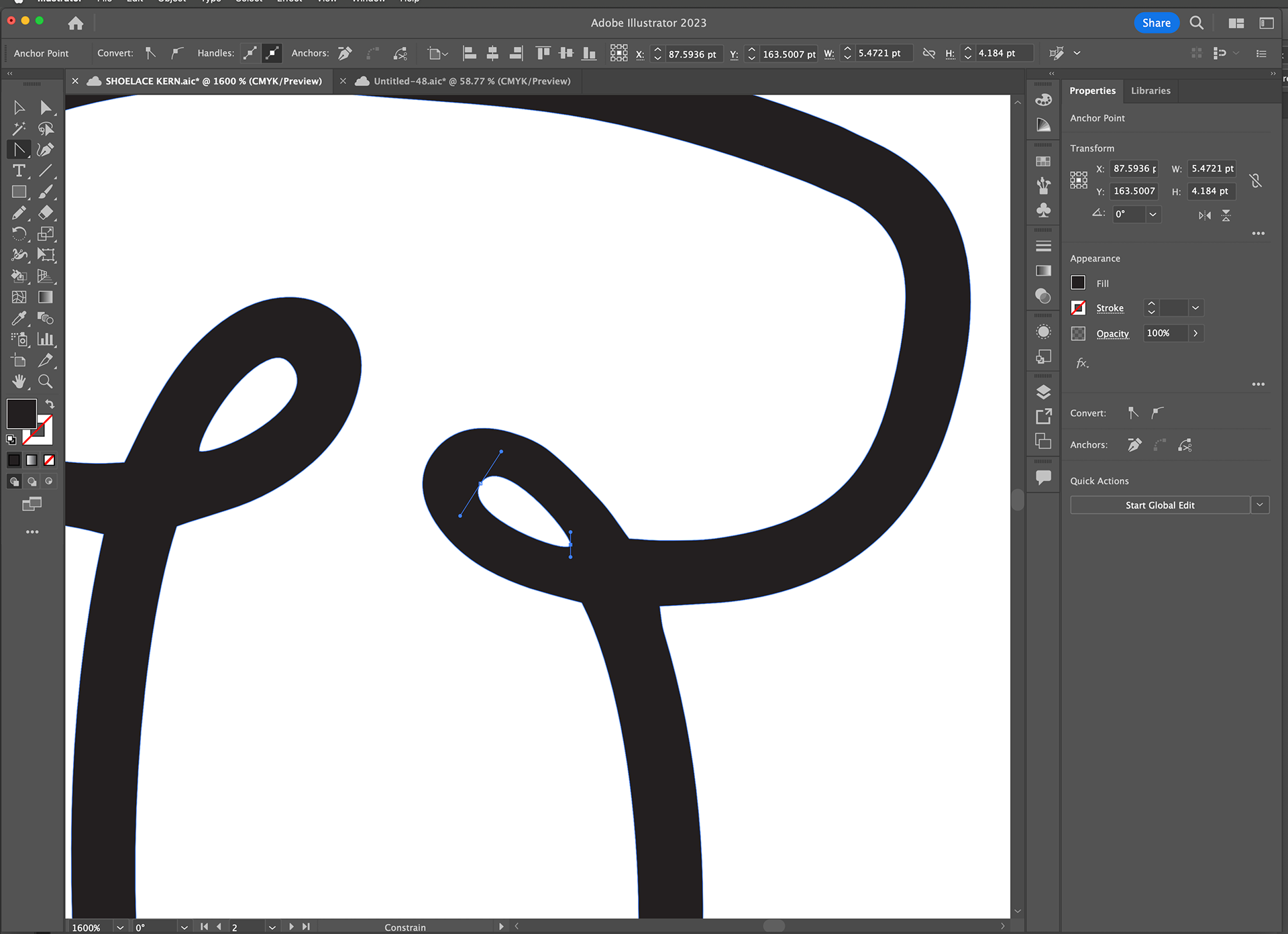This screenshot has height=934, width=1288.
Task: Open the Stroke weight dropdown
Action: tap(1195, 308)
